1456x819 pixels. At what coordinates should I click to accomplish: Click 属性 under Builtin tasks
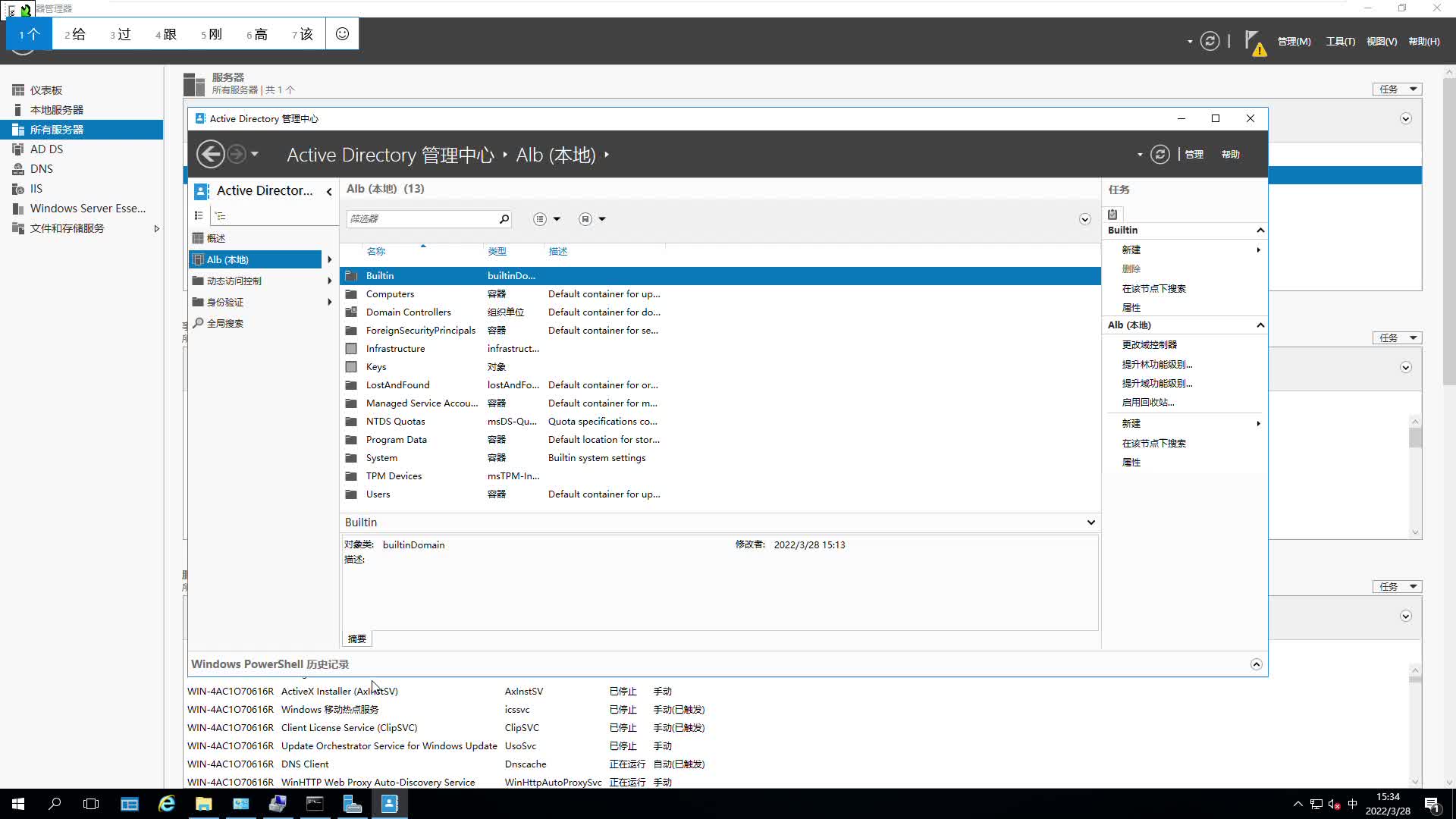coord(1131,308)
